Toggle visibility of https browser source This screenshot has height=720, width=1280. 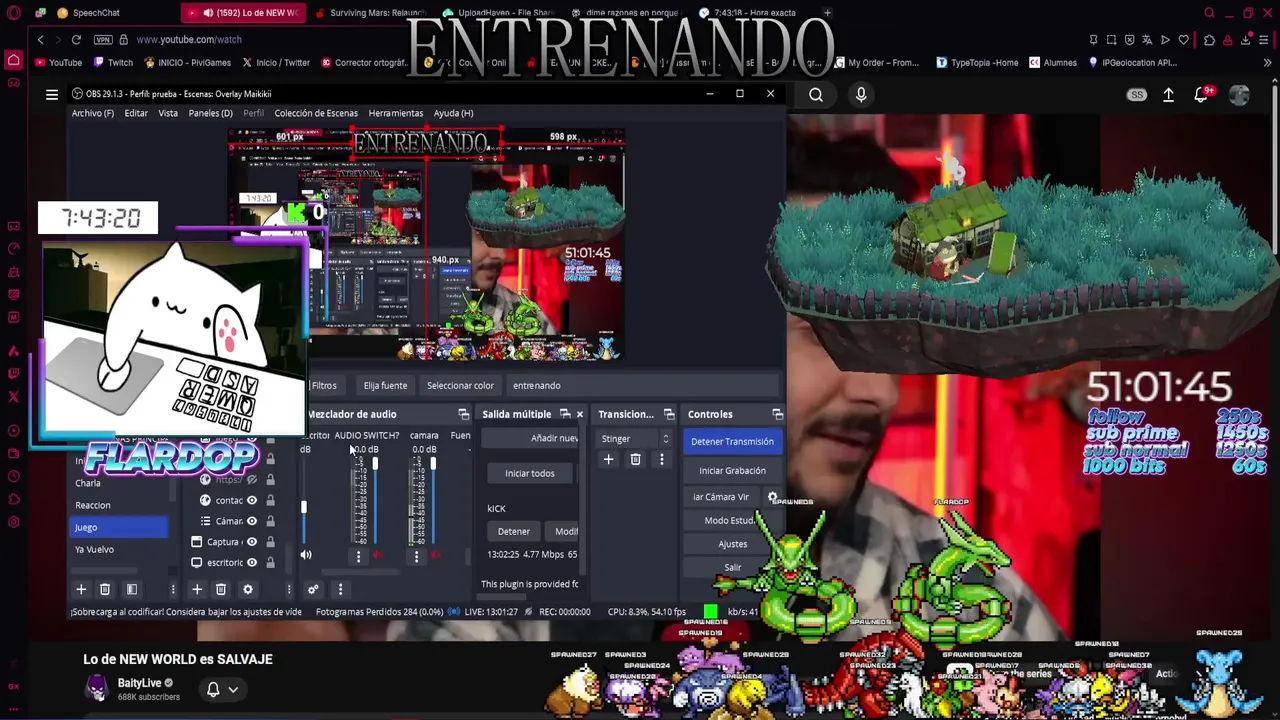pos(252,479)
